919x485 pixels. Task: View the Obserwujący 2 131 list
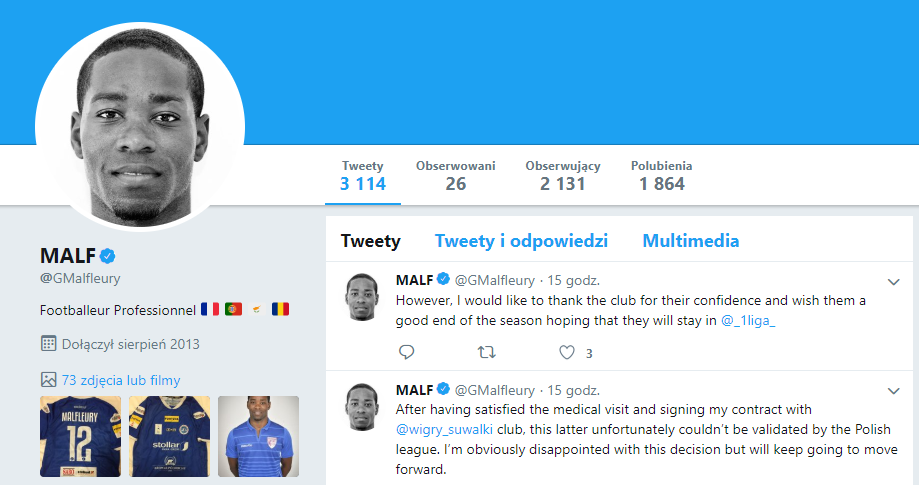click(563, 176)
